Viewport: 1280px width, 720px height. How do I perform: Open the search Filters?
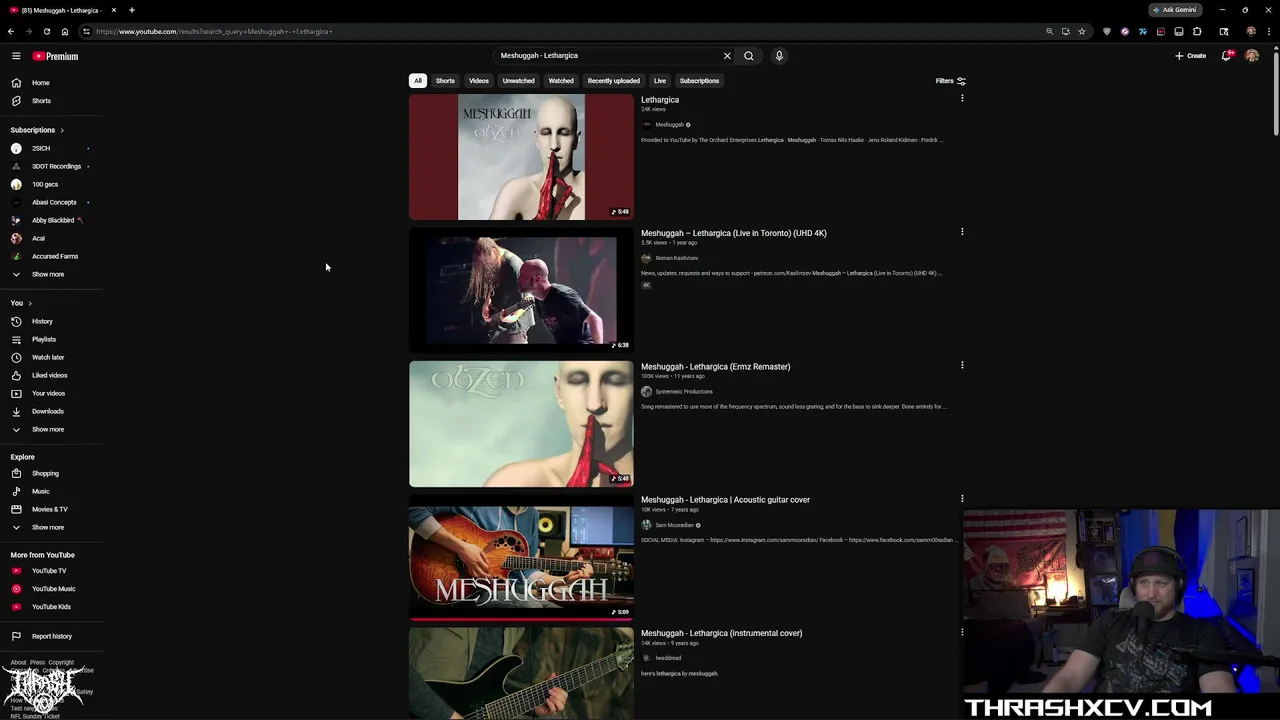950,81
